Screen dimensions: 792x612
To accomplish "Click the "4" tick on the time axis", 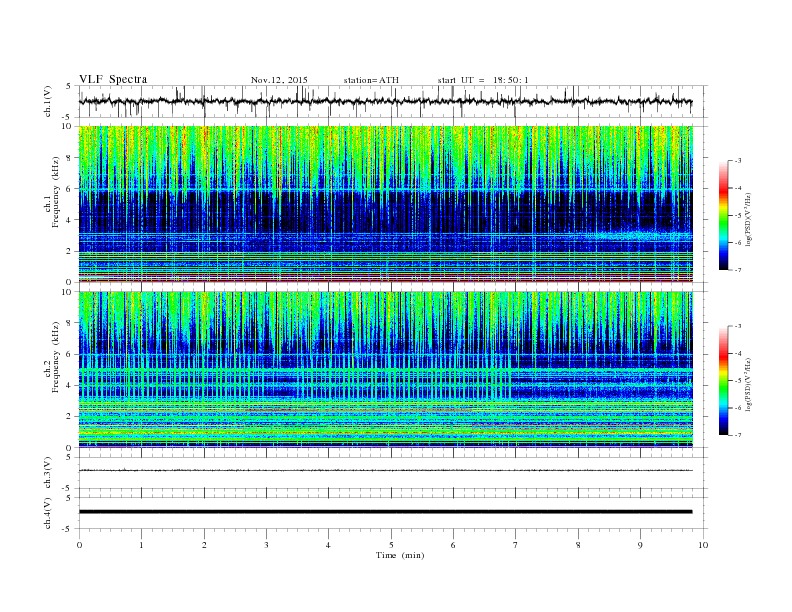I will [x=328, y=545].
